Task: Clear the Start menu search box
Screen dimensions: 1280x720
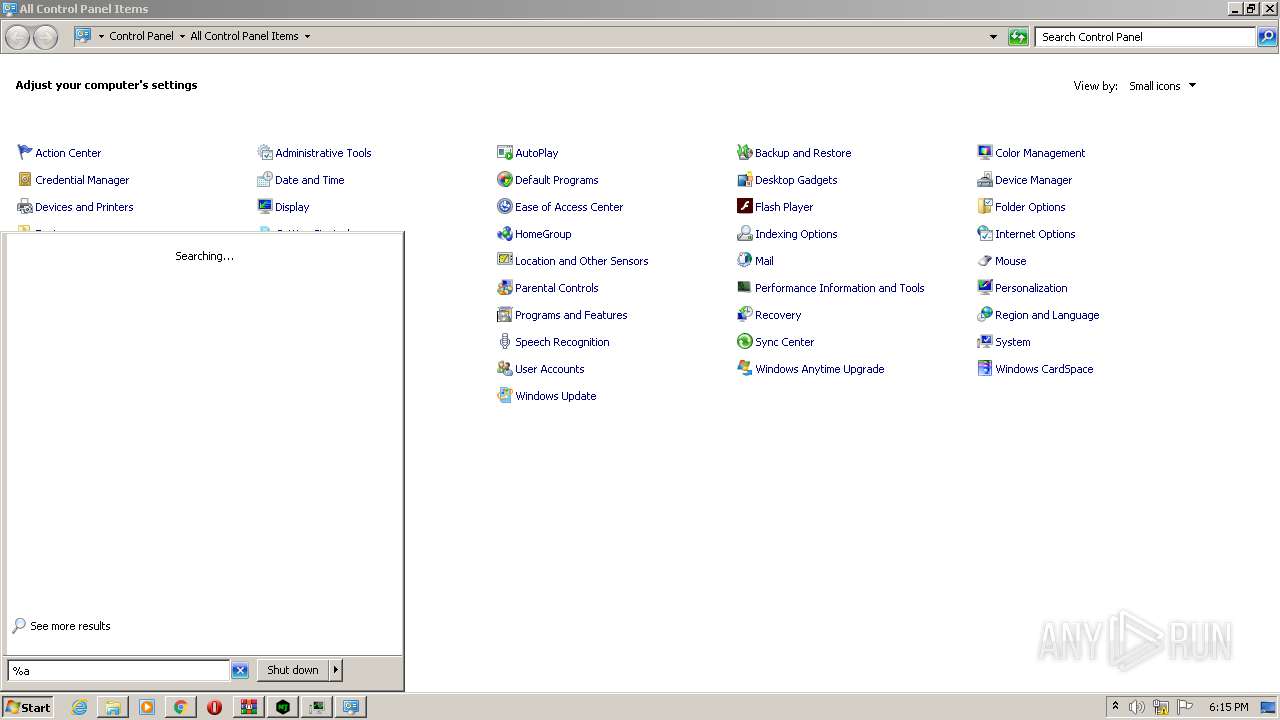Action: click(x=240, y=671)
